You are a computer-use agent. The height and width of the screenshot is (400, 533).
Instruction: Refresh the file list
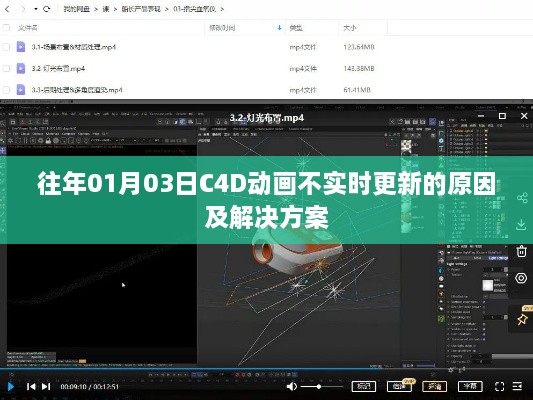47,9
